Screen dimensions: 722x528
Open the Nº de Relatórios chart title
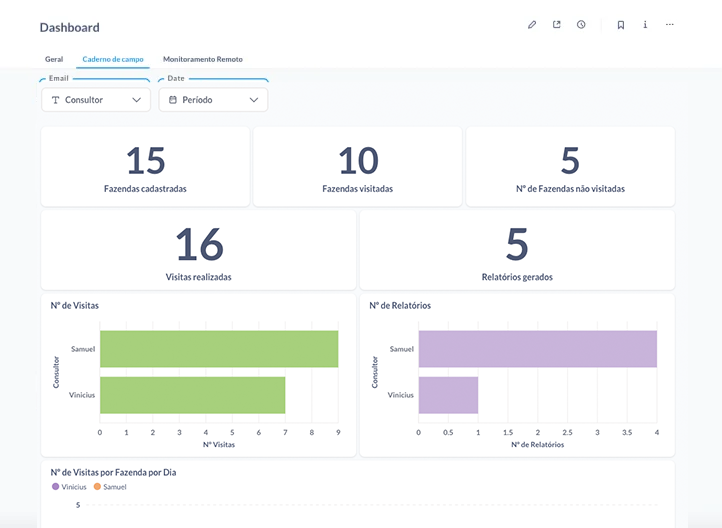click(x=400, y=305)
